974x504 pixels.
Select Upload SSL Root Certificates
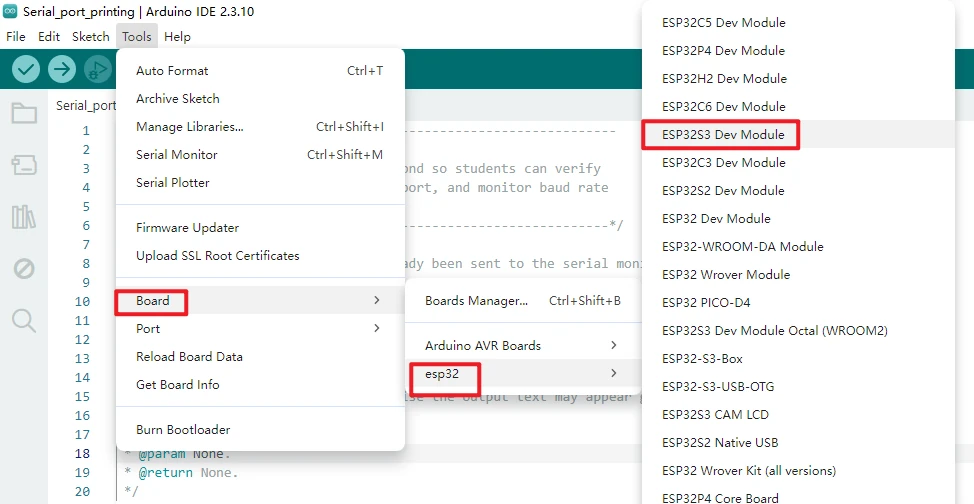[260, 255]
